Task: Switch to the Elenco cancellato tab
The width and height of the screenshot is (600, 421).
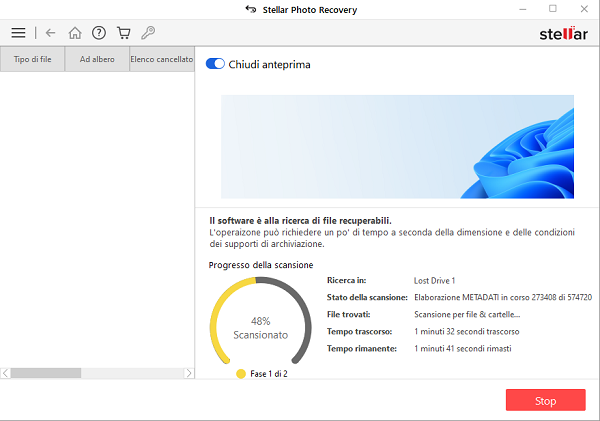Action: 162,59
